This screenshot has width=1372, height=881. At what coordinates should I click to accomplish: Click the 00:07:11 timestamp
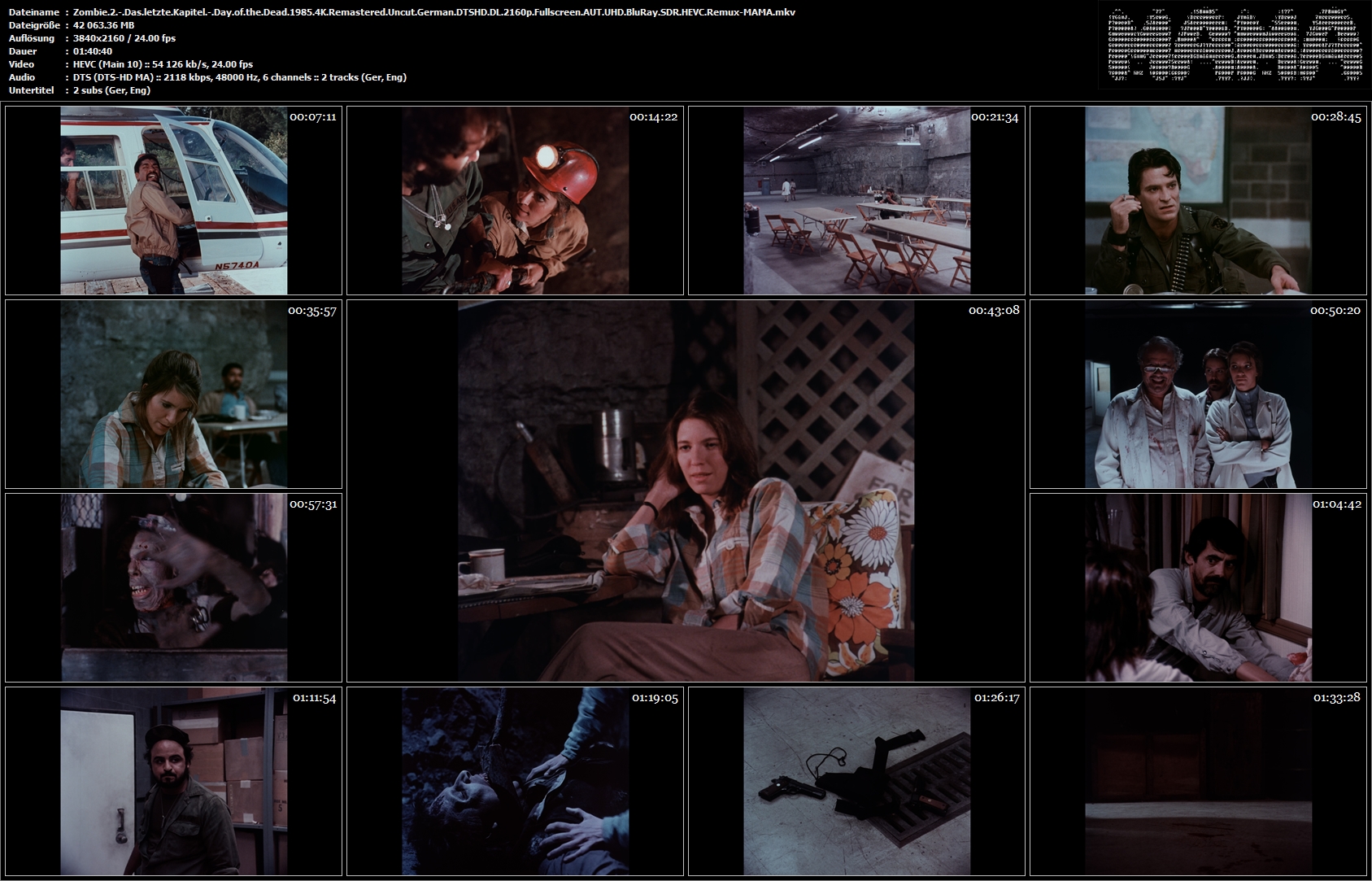coord(313,117)
